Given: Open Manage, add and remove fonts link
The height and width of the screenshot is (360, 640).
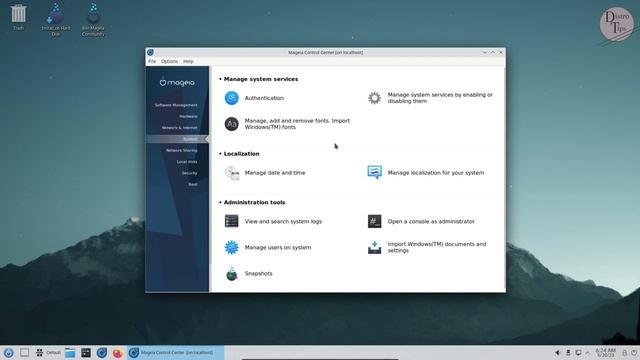Looking at the screenshot, I should [x=297, y=124].
